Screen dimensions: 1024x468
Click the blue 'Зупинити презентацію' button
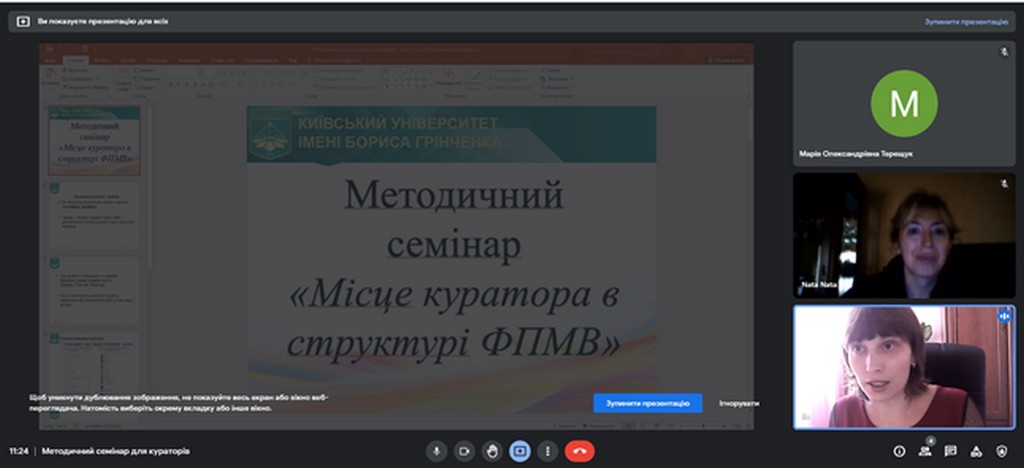[x=647, y=403]
